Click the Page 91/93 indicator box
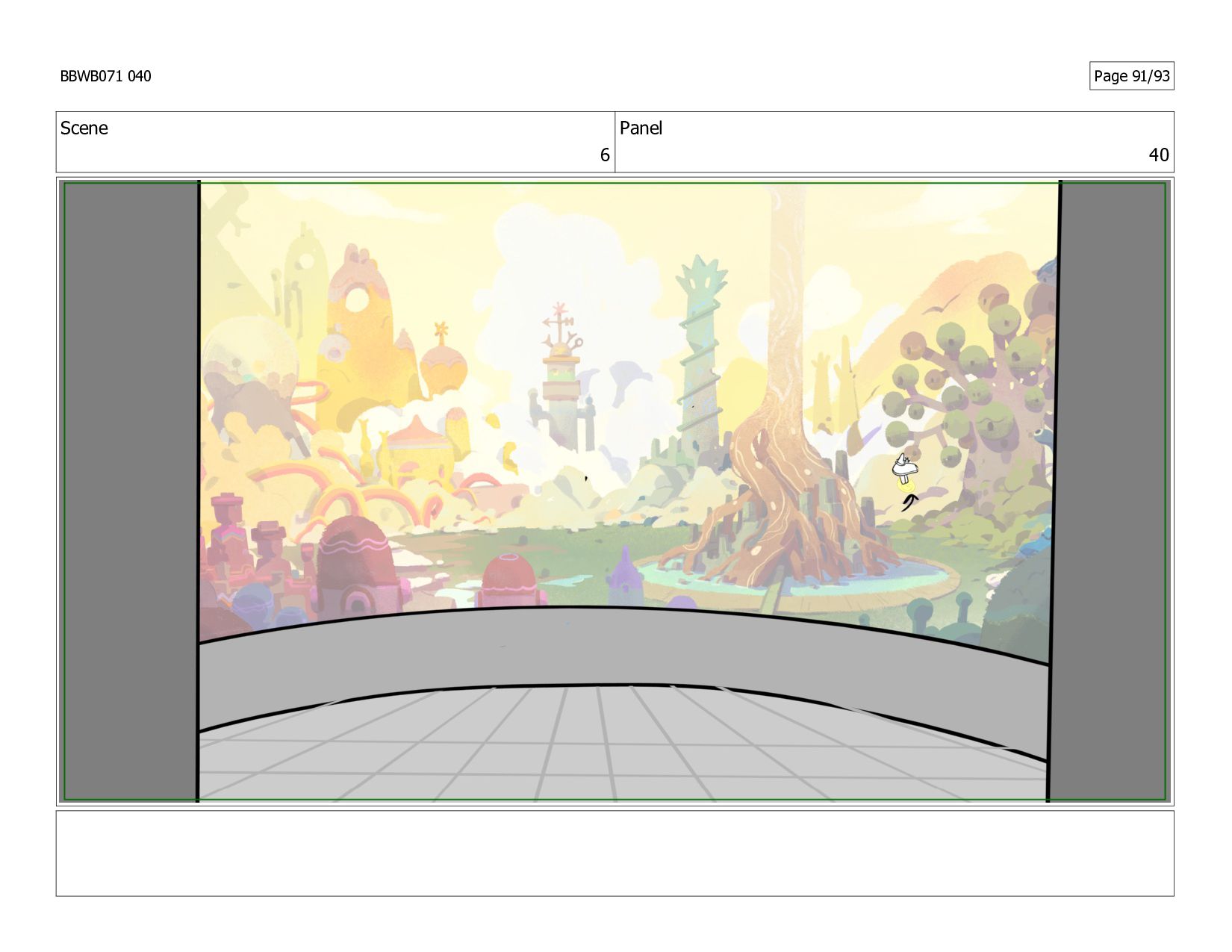This screenshot has height=952, width=1232. (x=1131, y=76)
